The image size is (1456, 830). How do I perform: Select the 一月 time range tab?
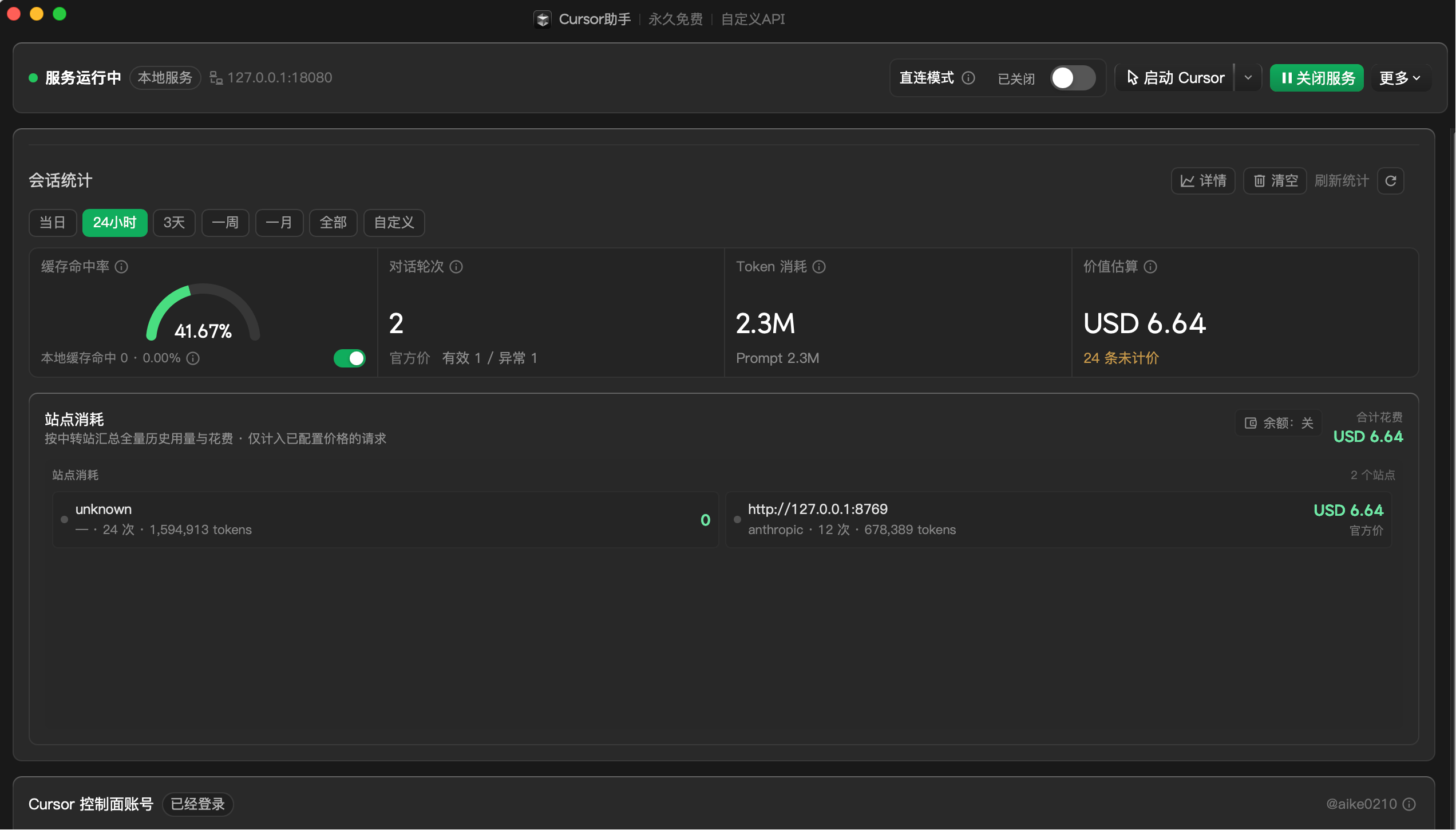[279, 223]
